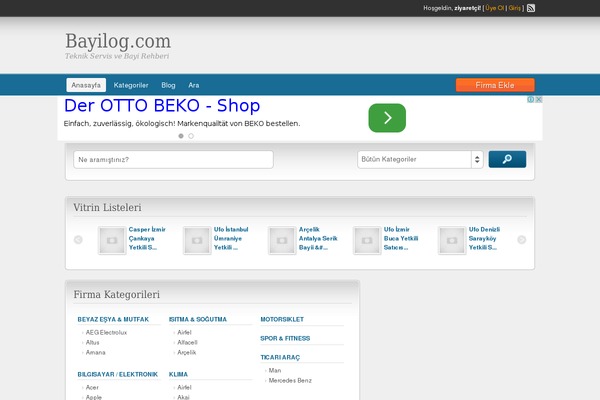Select Airfel under Isıtma & Soğutma
Image resolution: width=600 pixels, height=400 pixels.
[184, 333]
